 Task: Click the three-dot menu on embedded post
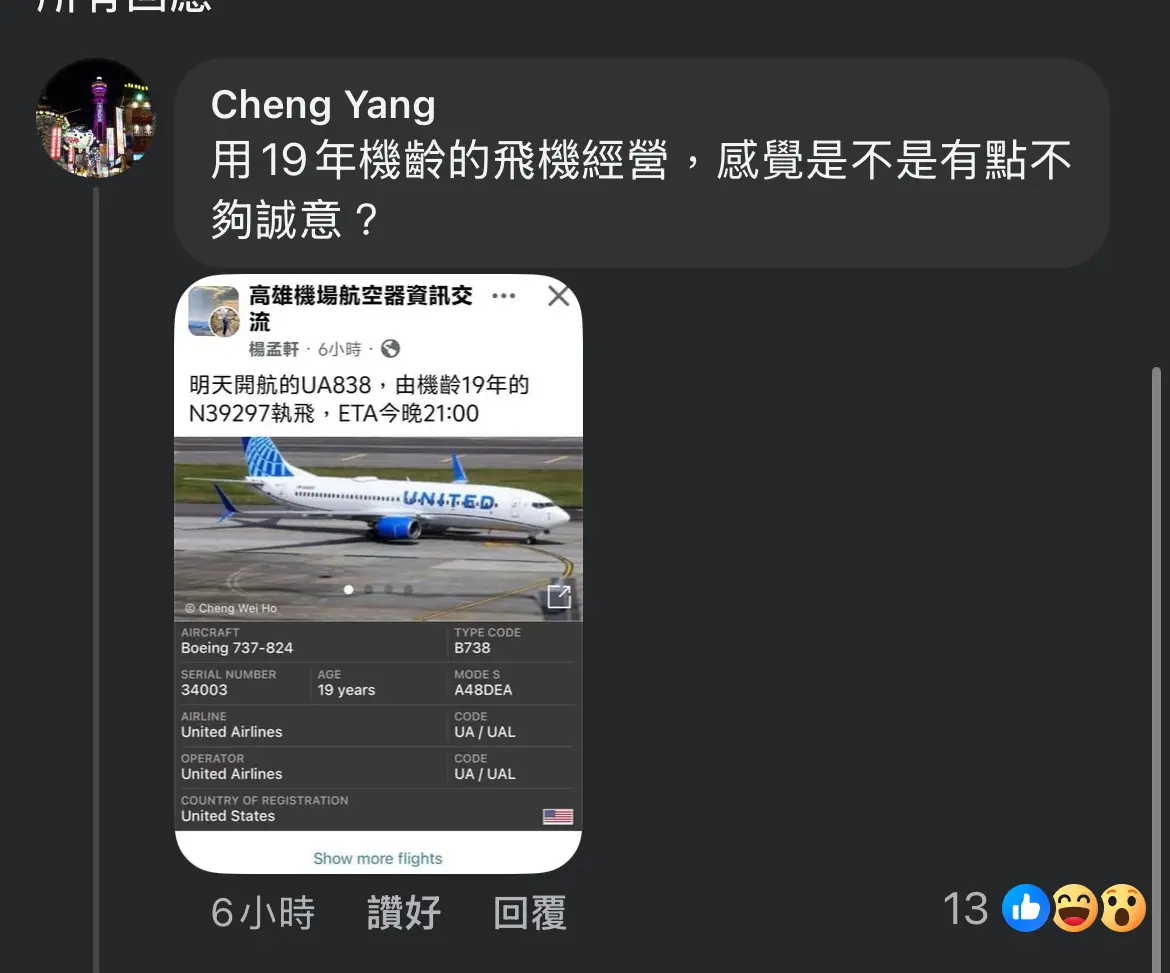504,295
